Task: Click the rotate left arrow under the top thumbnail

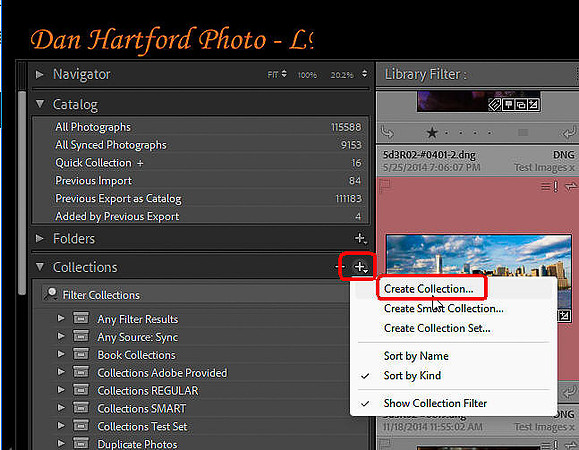Action: [387, 132]
